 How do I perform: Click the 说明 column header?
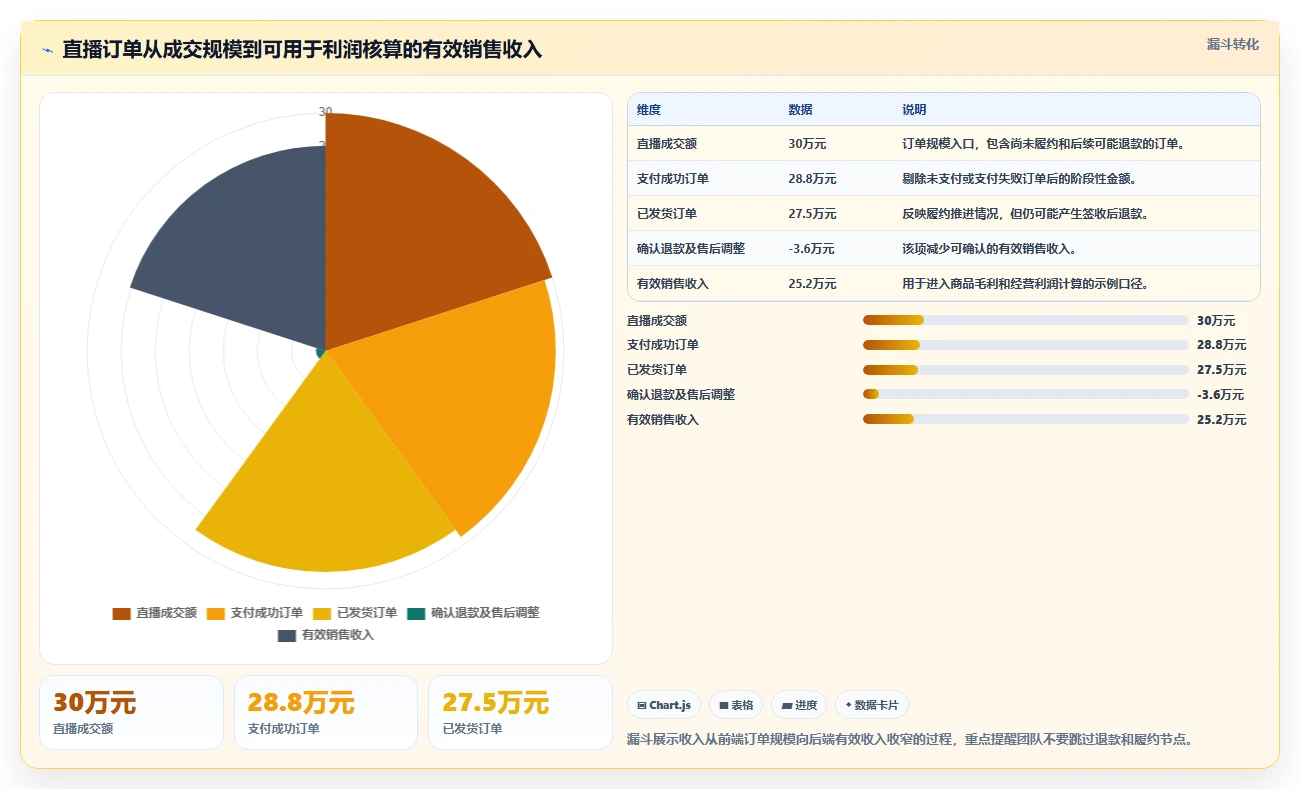coord(914,110)
